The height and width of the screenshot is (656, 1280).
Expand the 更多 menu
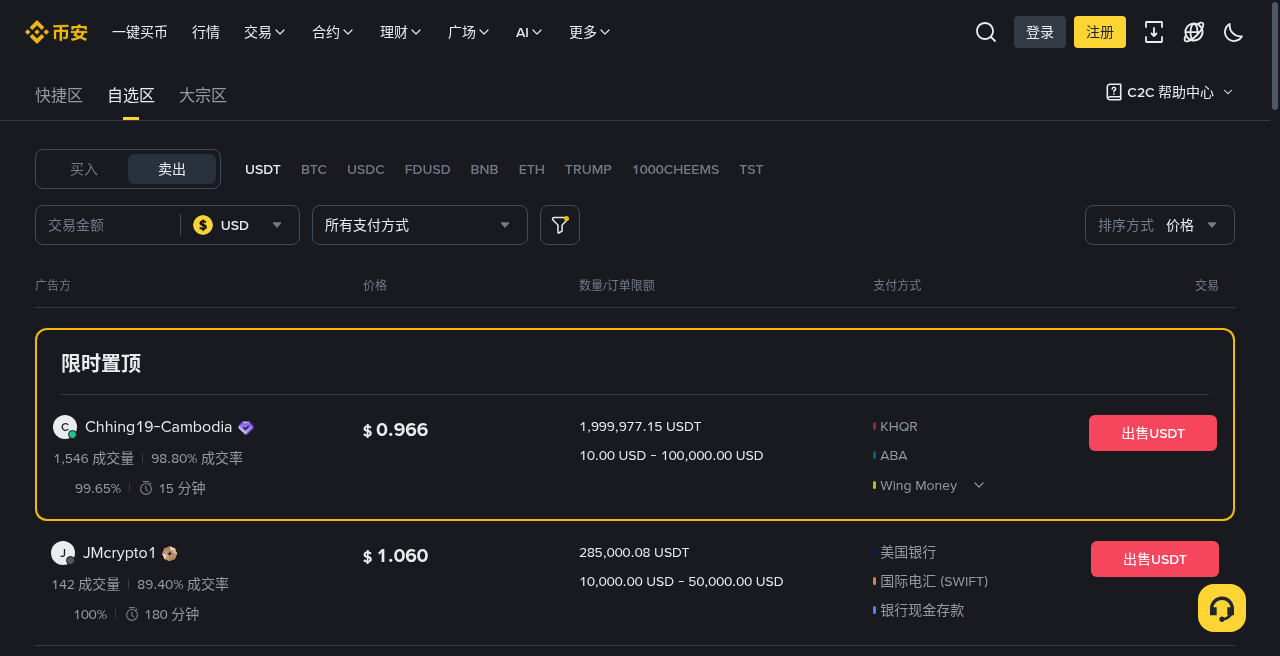pyautogui.click(x=590, y=32)
